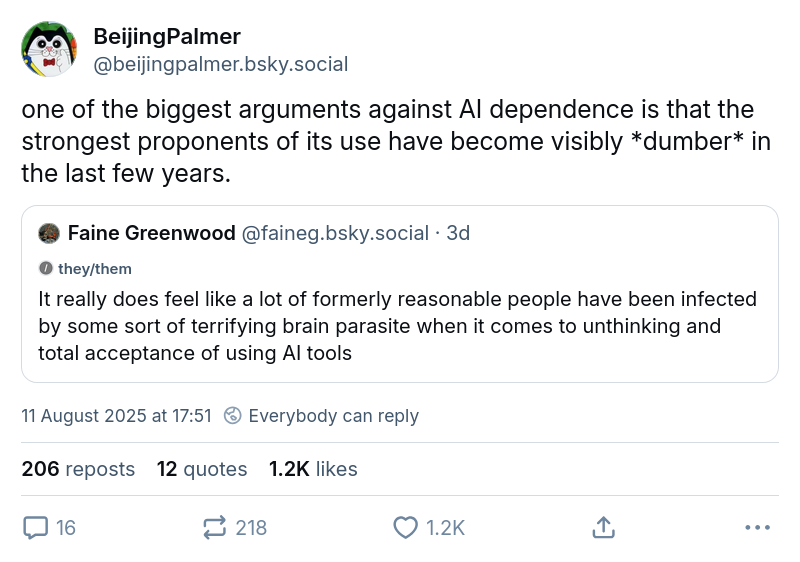Like the post with heart icon
This screenshot has width=800, height=562.
[x=405, y=527]
